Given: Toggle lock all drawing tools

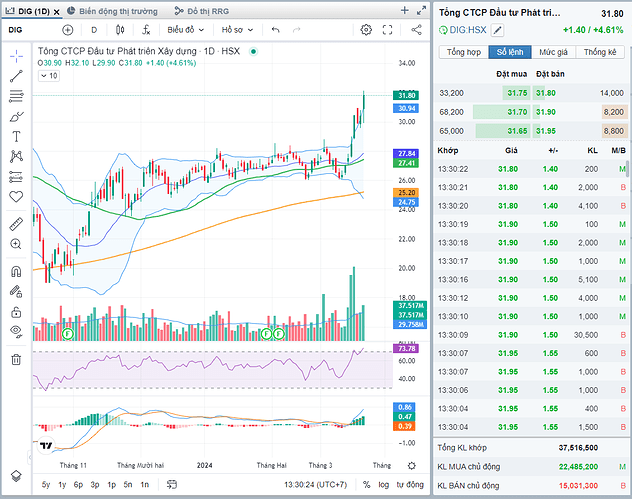Looking at the screenshot, I should click(16, 310).
